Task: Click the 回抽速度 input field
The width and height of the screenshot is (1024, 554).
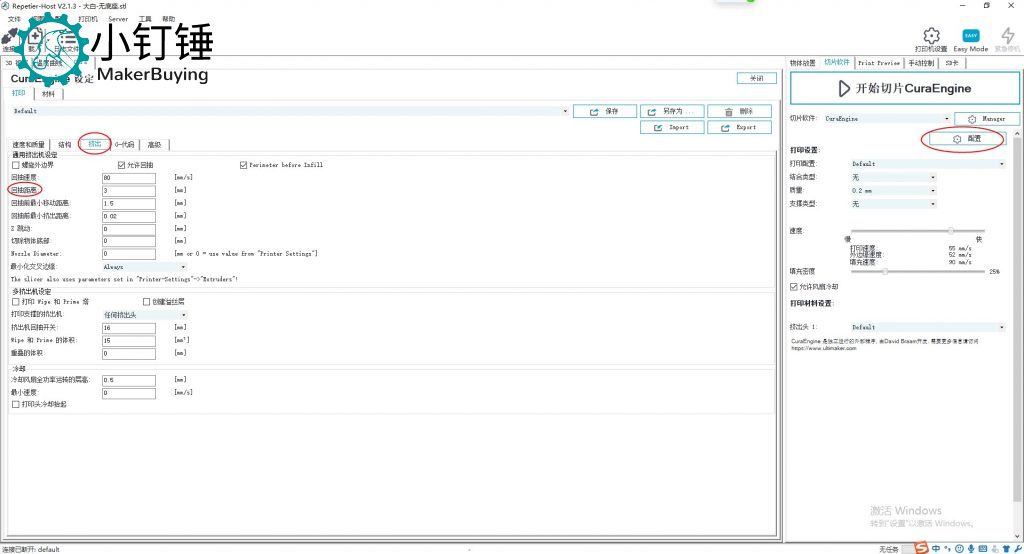Action: [129, 178]
